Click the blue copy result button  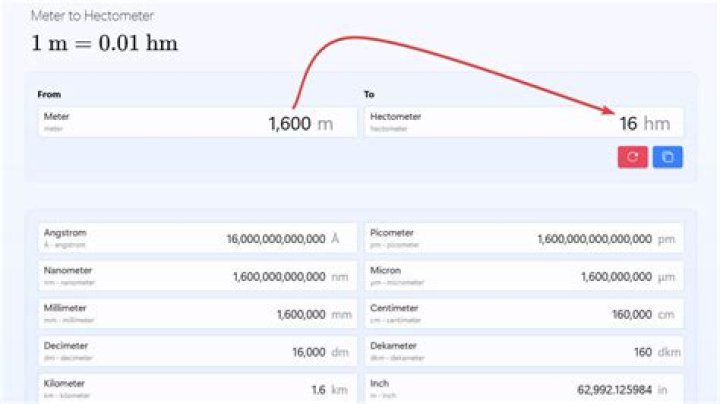click(667, 157)
